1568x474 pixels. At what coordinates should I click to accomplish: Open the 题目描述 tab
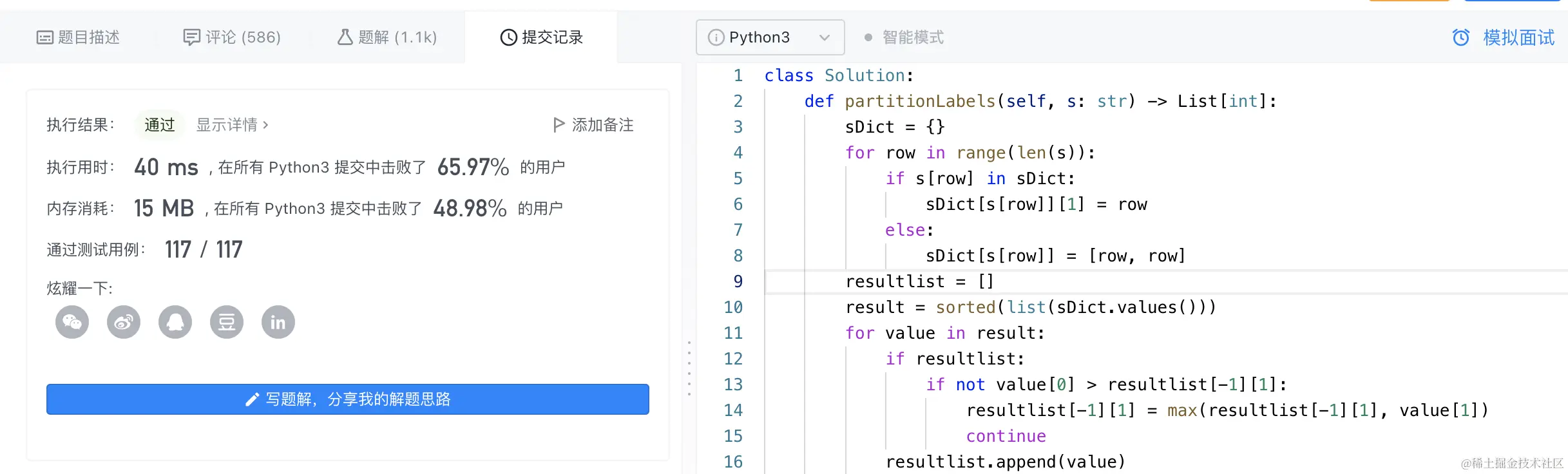tap(78, 37)
